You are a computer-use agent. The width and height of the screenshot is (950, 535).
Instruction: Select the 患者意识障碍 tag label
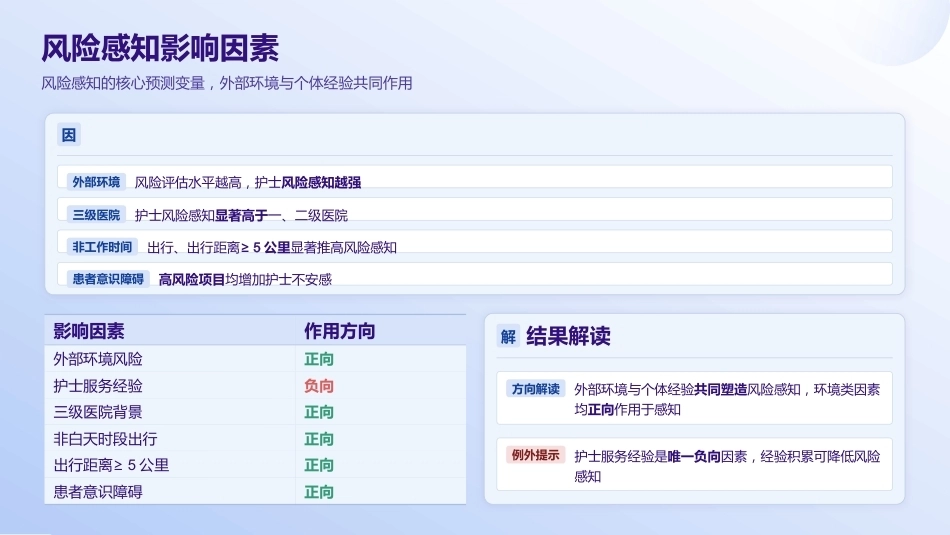point(108,279)
